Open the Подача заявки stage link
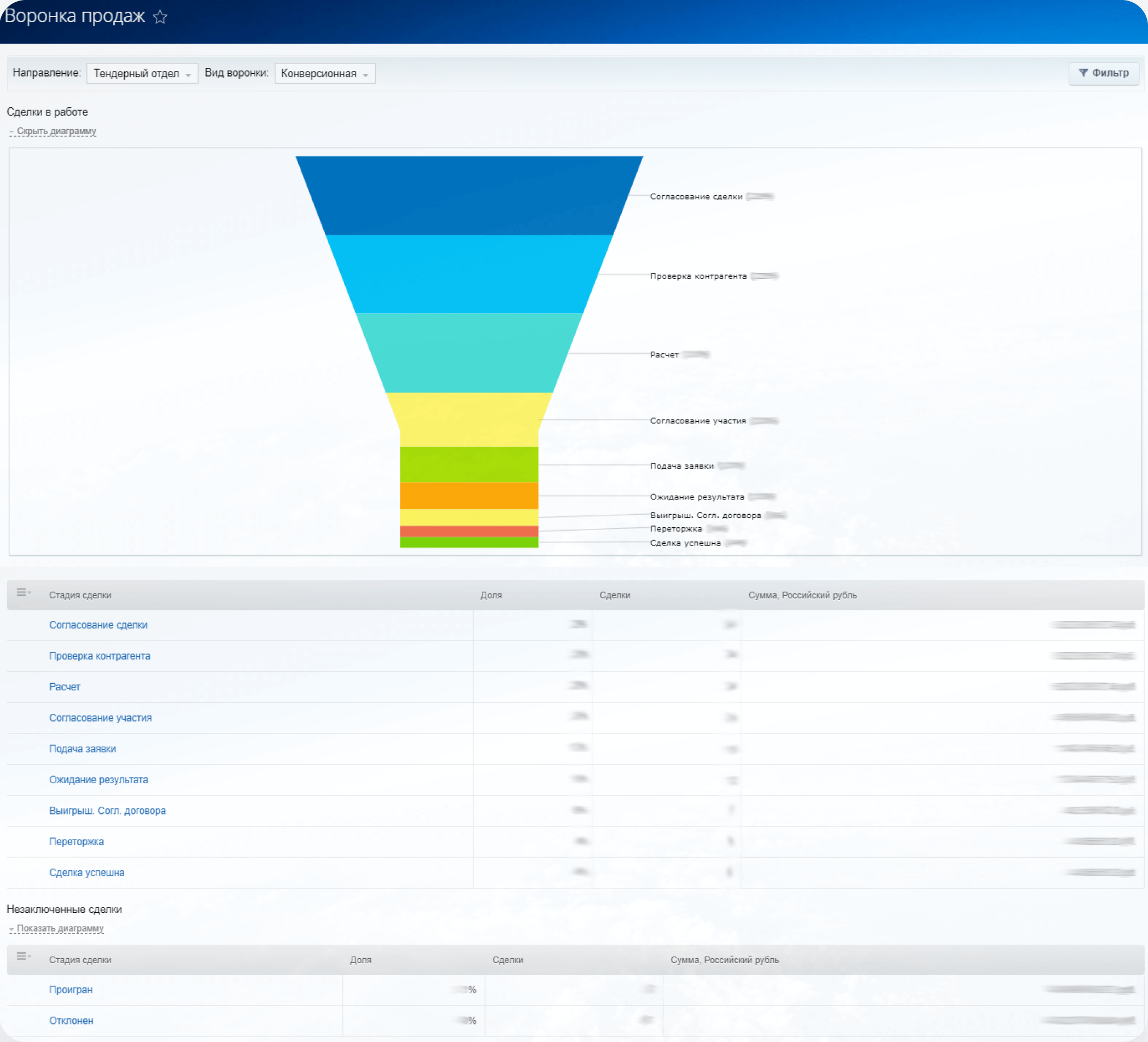The width and height of the screenshot is (1148, 1042). [x=83, y=749]
